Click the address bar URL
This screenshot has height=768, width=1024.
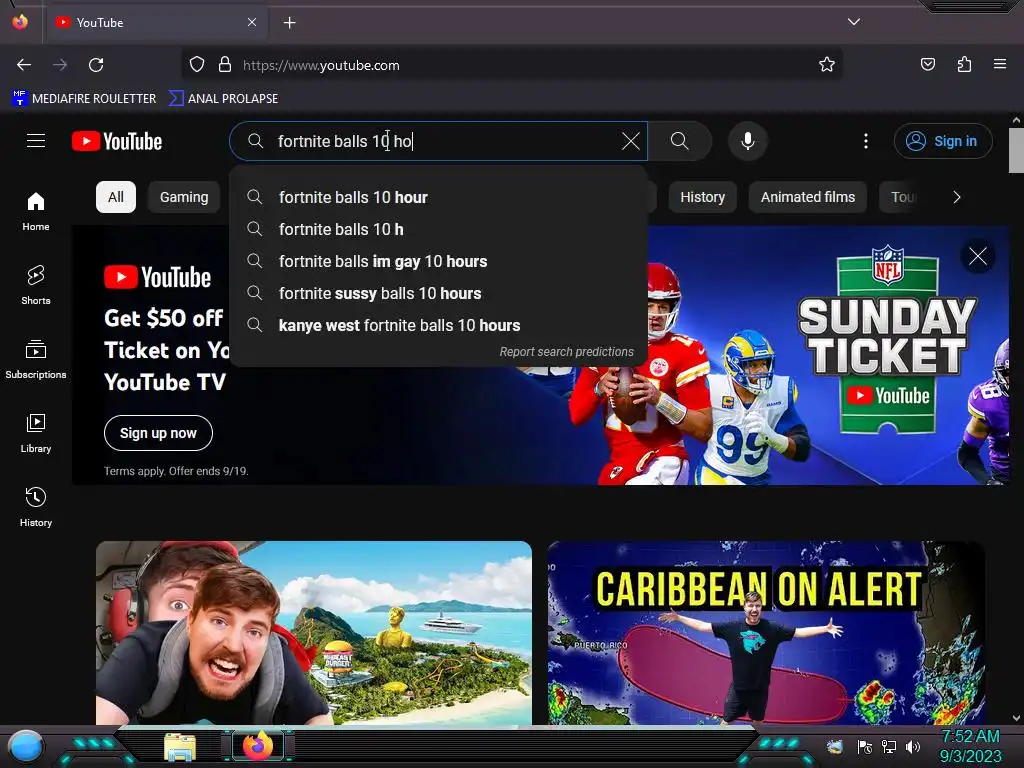click(321, 65)
